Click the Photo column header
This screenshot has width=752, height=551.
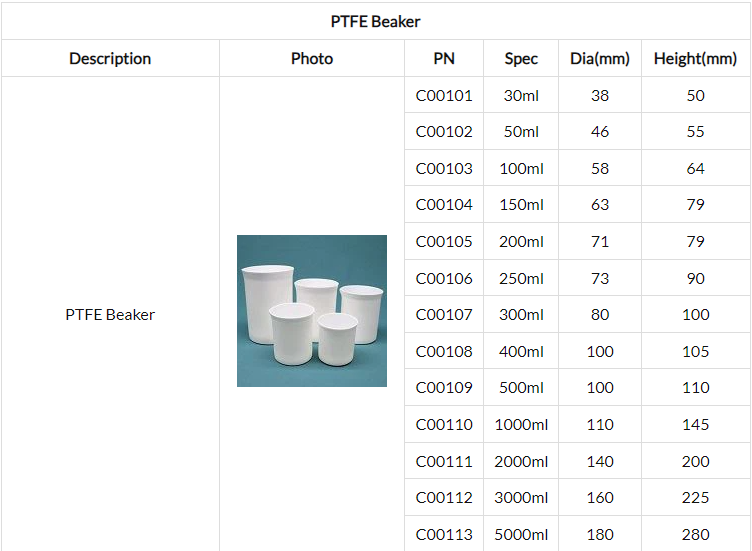point(312,59)
